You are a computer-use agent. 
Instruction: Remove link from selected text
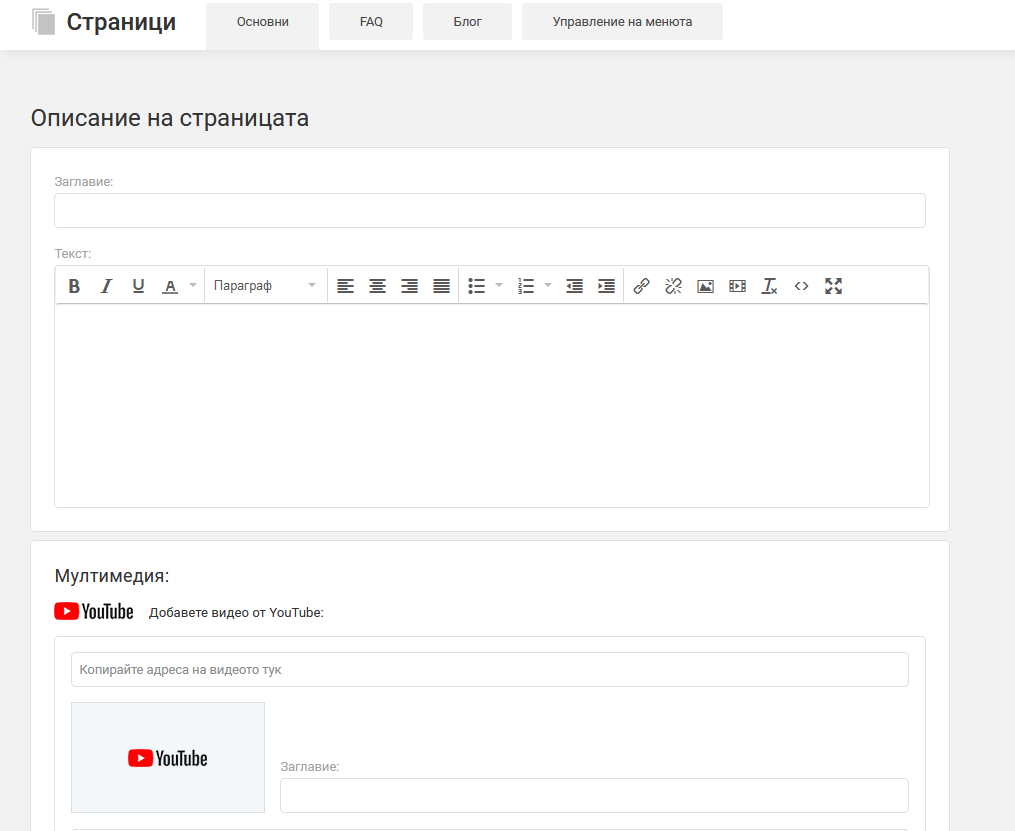point(673,286)
